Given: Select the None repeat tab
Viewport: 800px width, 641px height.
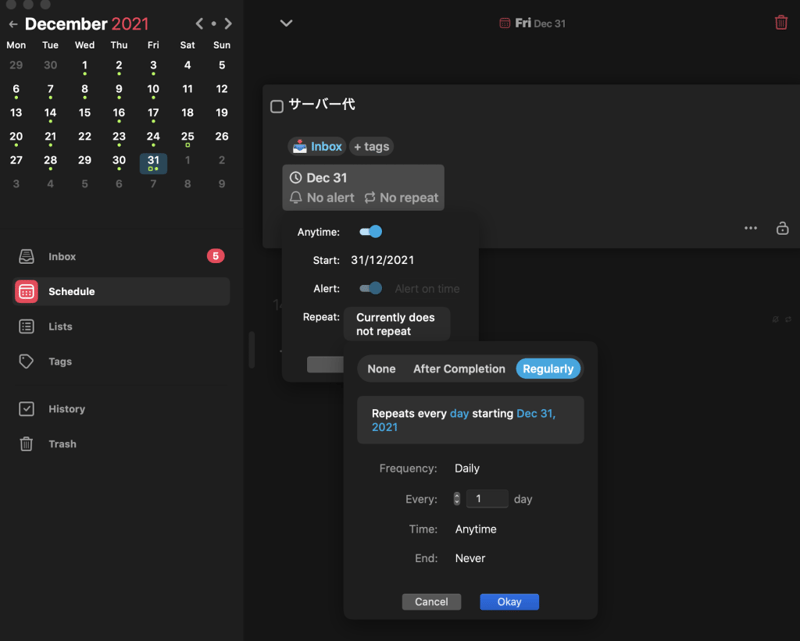Looking at the screenshot, I should tap(381, 369).
